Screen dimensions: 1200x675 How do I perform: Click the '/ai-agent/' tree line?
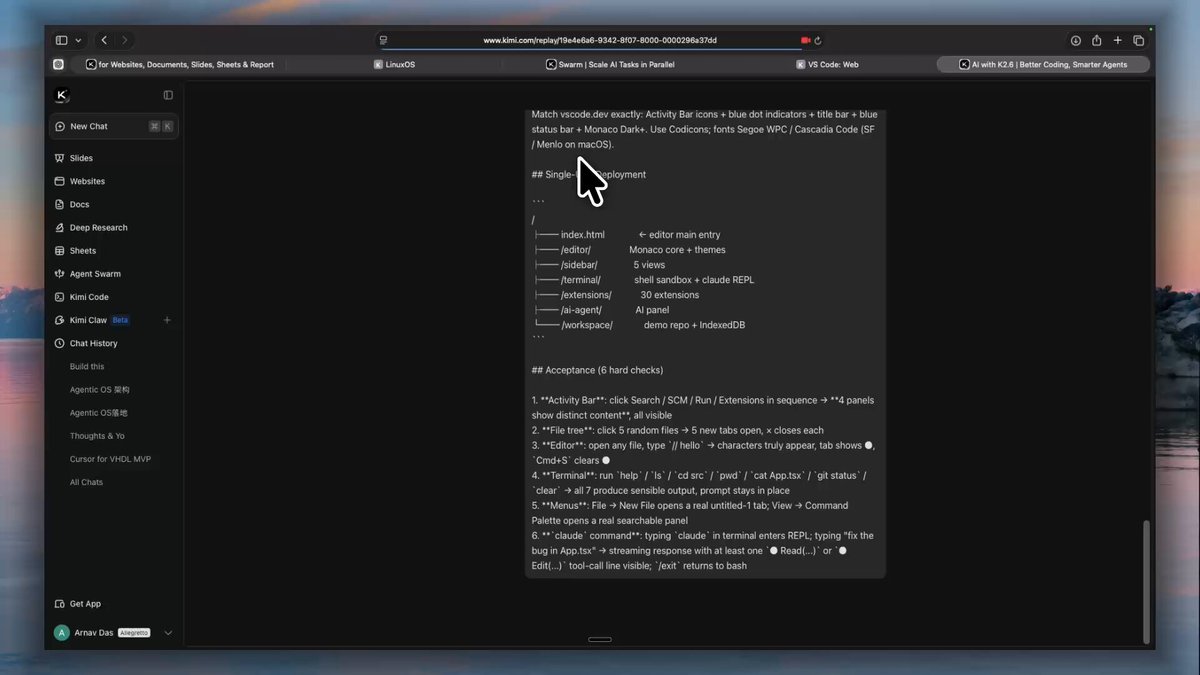point(601,310)
